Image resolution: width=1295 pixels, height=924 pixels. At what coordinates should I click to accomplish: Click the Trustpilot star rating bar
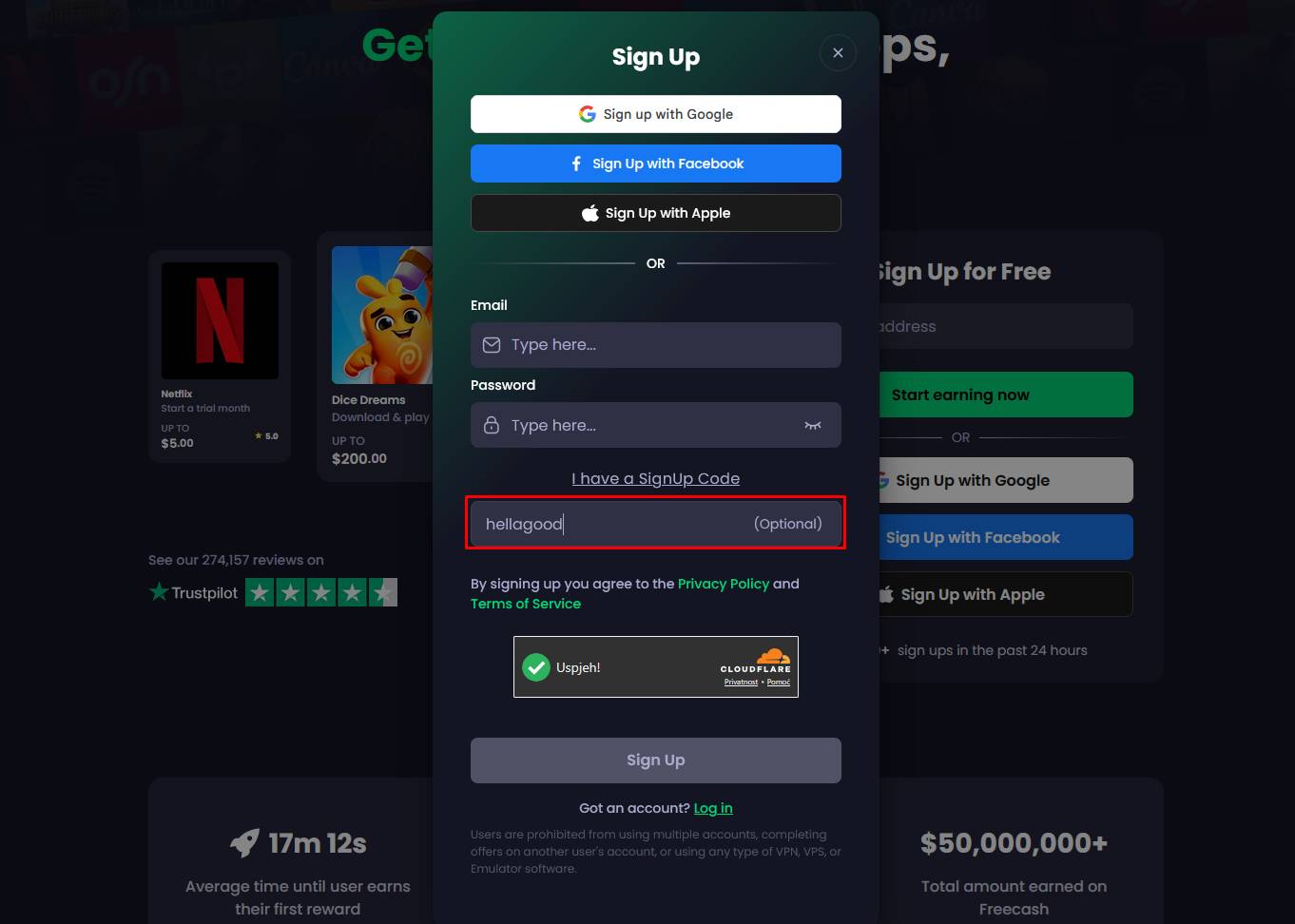pos(321,592)
